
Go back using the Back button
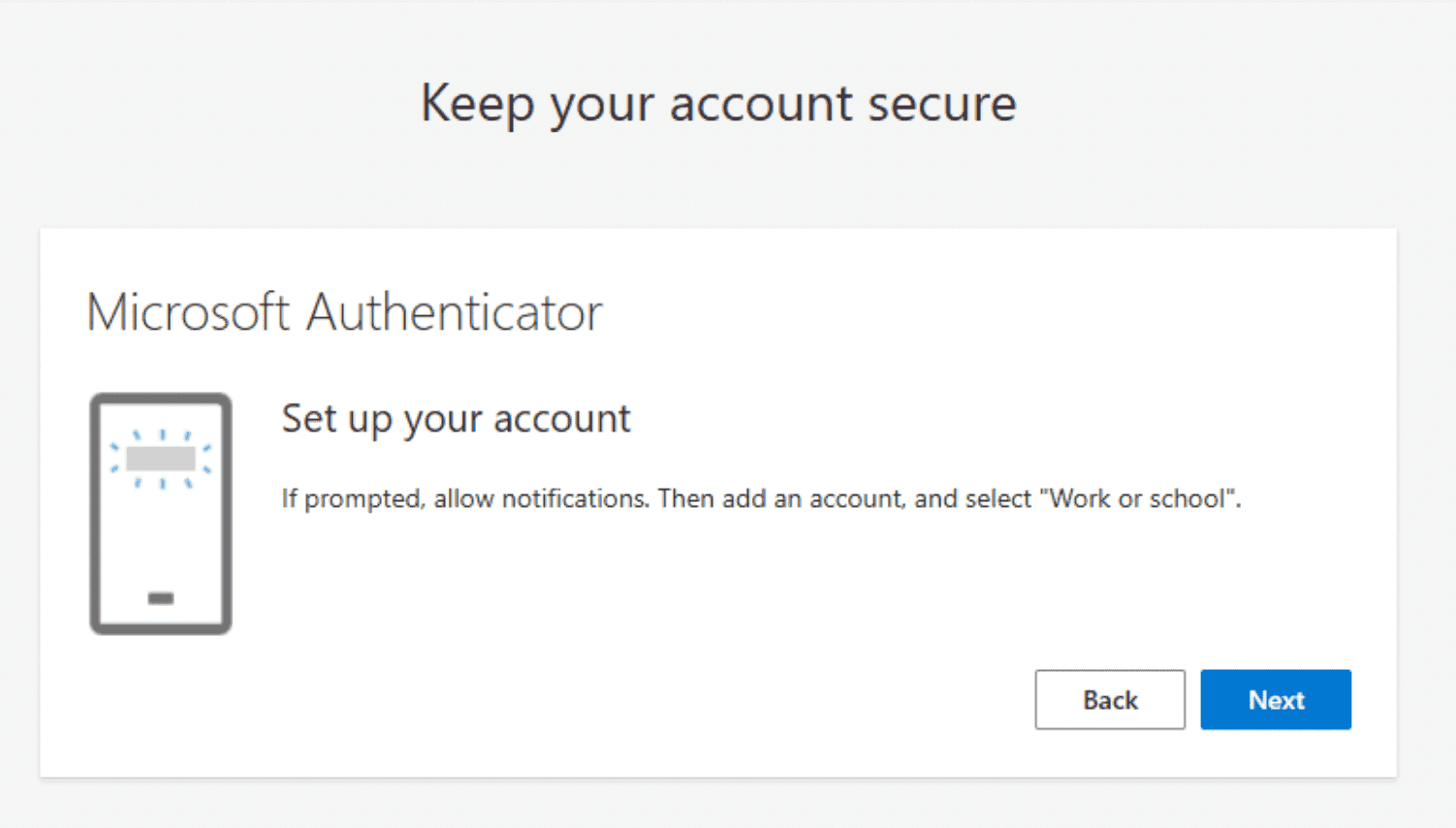(1109, 699)
